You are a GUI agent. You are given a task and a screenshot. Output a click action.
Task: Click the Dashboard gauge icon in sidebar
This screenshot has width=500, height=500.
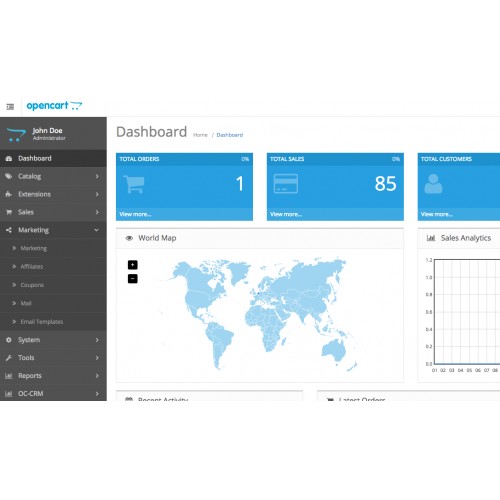click(x=9, y=159)
